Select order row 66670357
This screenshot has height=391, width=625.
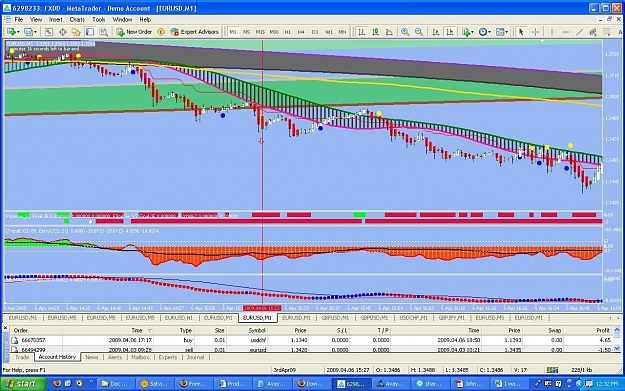[312, 340]
